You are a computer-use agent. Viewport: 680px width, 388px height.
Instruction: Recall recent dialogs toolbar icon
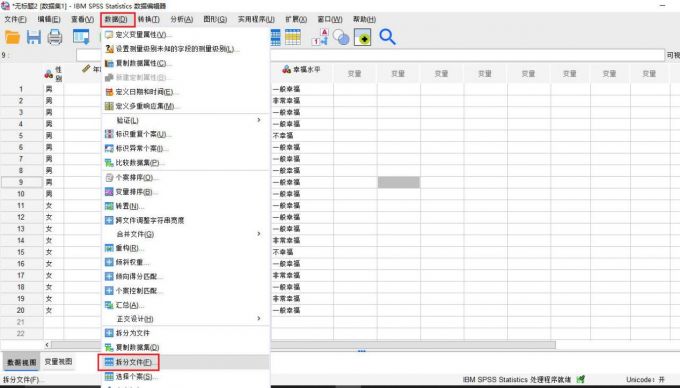(81, 37)
